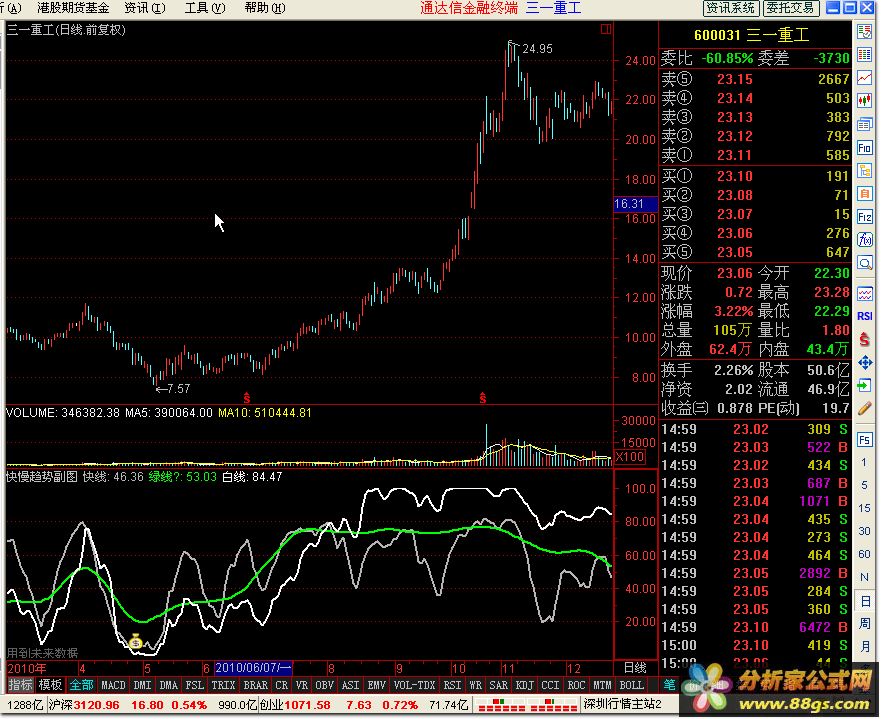Click the 笔 tab beside the indicator row
Image resolution: width=881 pixels, height=719 pixels.
point(669,685)
